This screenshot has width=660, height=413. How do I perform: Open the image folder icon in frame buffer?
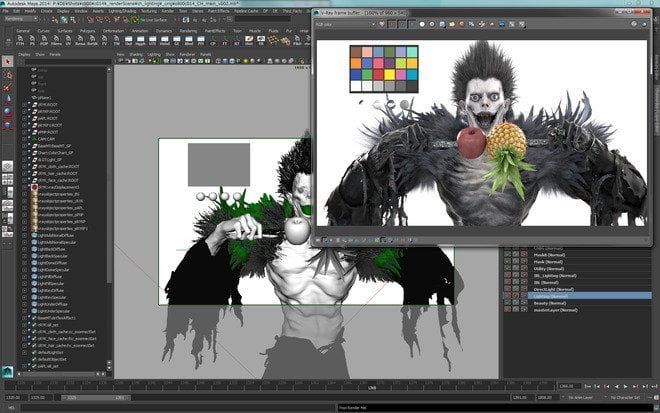(452, 24)
